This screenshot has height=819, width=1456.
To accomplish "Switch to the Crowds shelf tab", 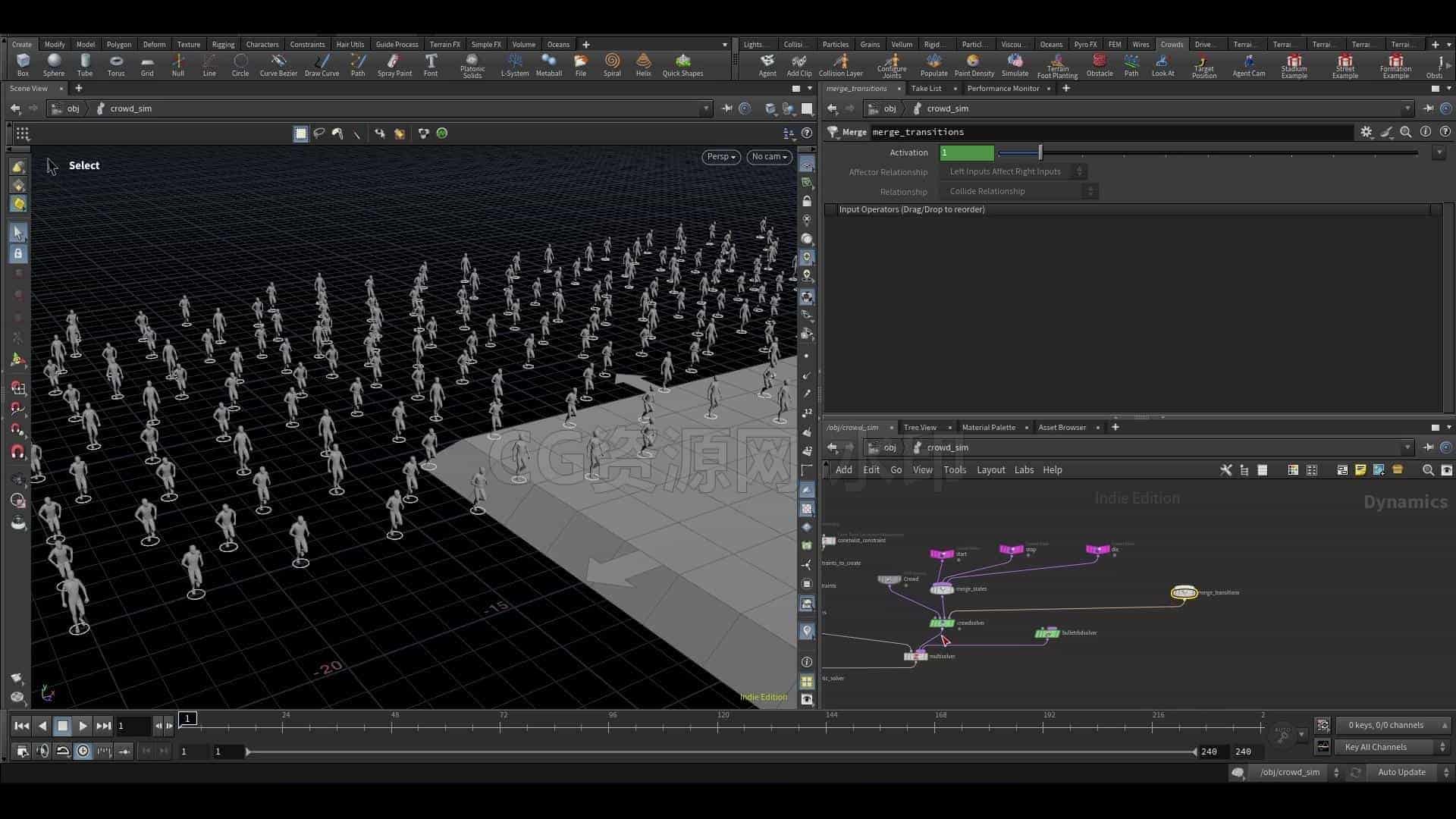I will [x=1171, y=44].
